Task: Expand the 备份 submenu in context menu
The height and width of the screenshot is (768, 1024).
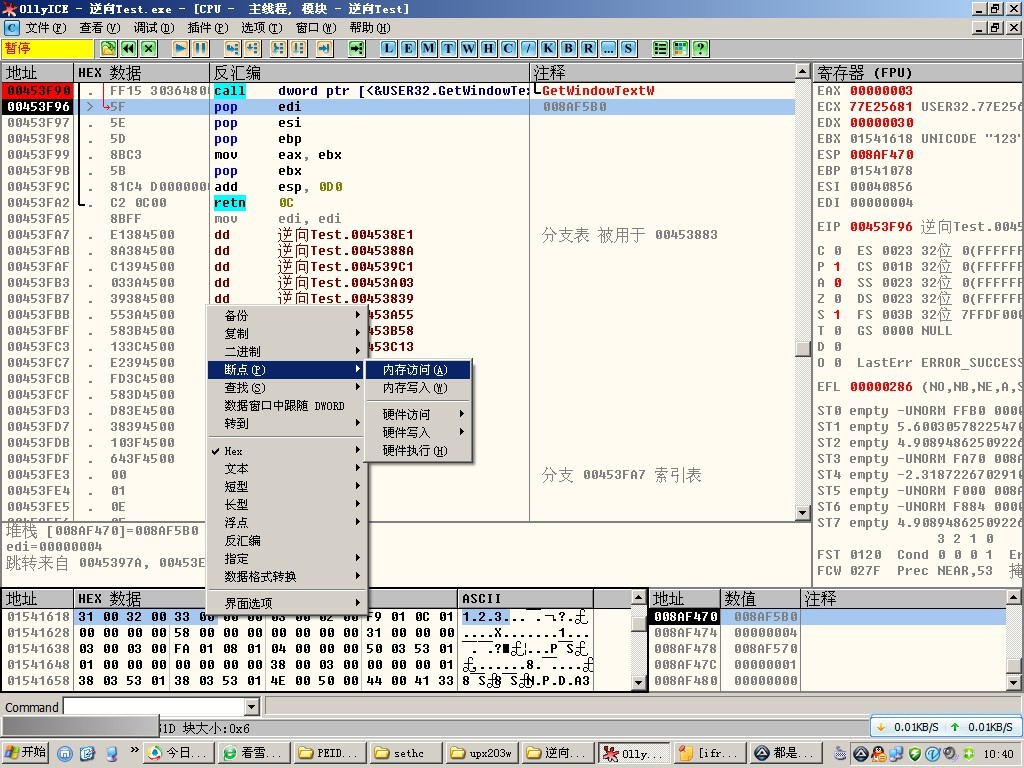Action: click(x=286, y=315)
